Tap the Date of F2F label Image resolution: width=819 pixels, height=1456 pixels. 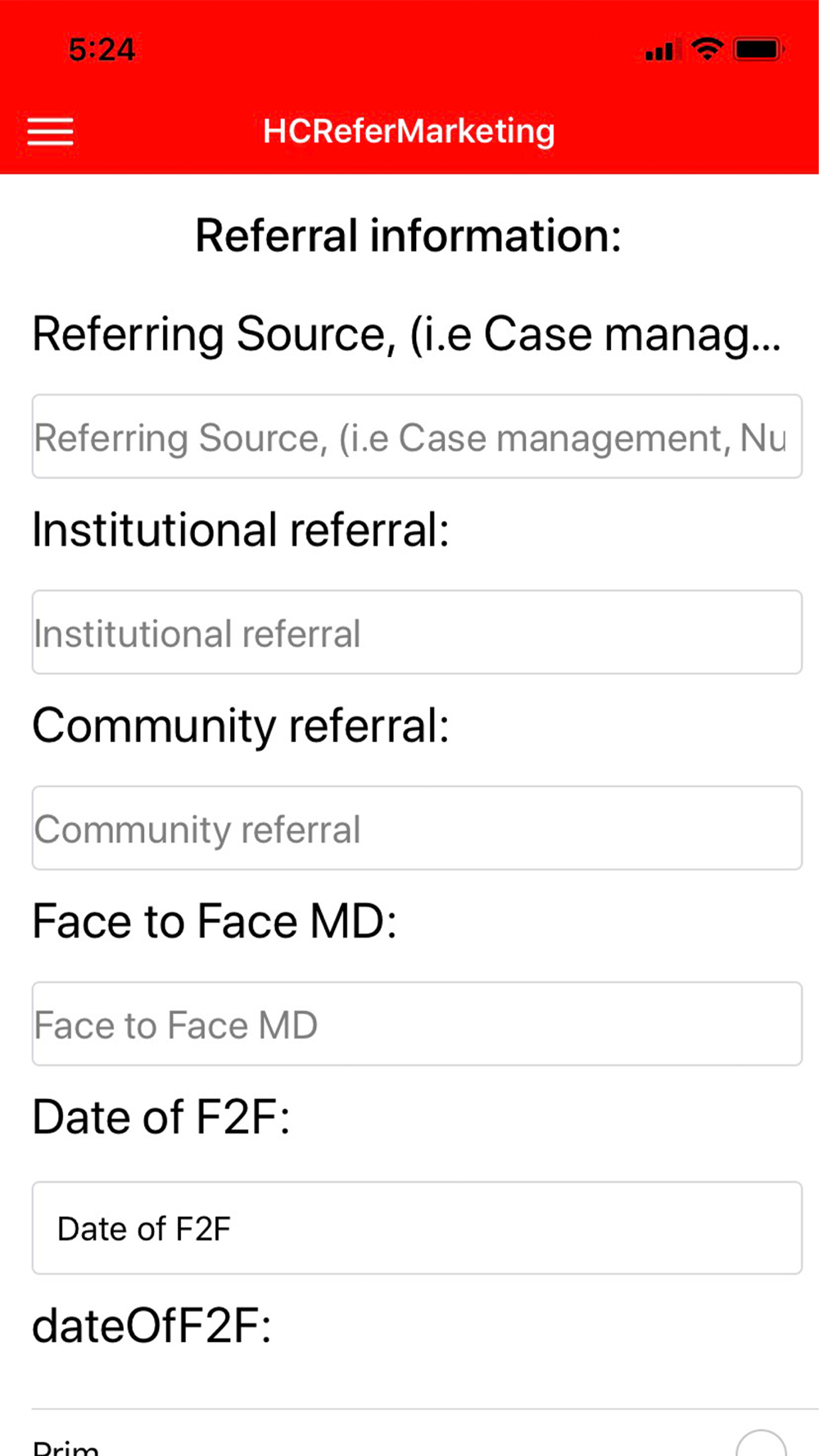(x=161, y=1117)
